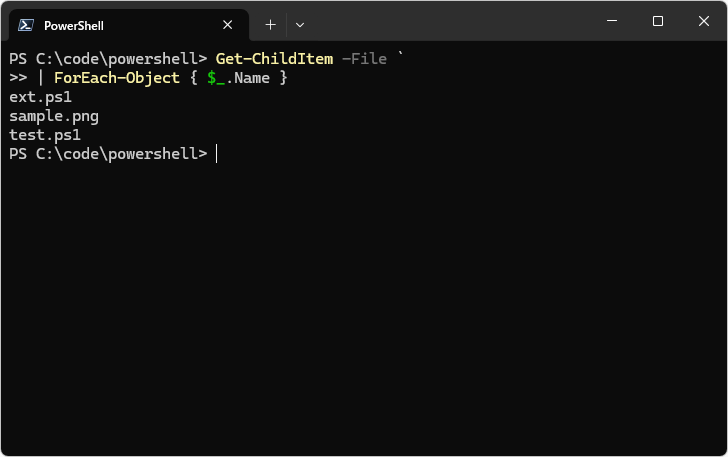Maximize the terminal window
The image size is (728, 457).
[658, 21]
